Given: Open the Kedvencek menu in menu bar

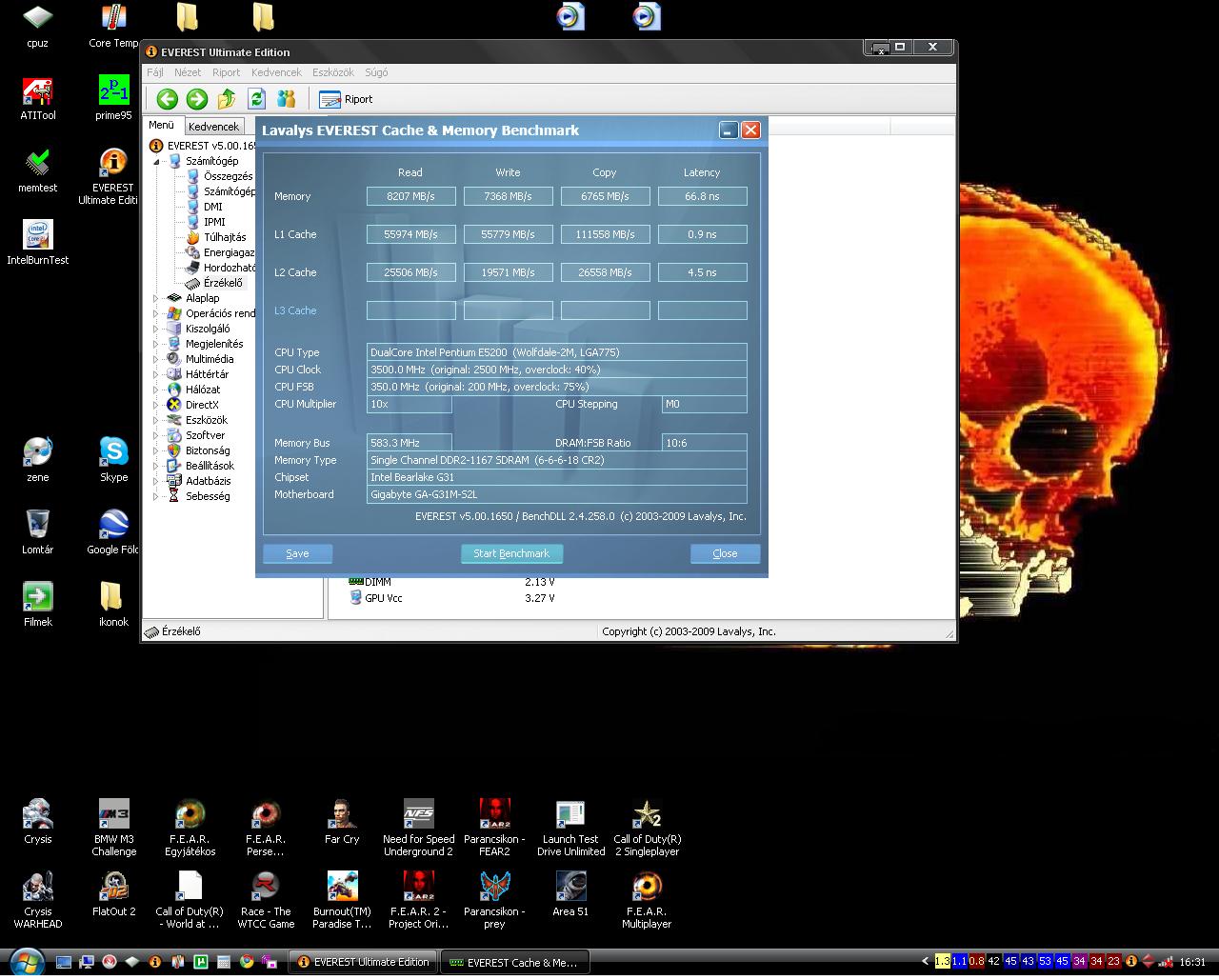Looking at the screenshot, I should (276, 72).
